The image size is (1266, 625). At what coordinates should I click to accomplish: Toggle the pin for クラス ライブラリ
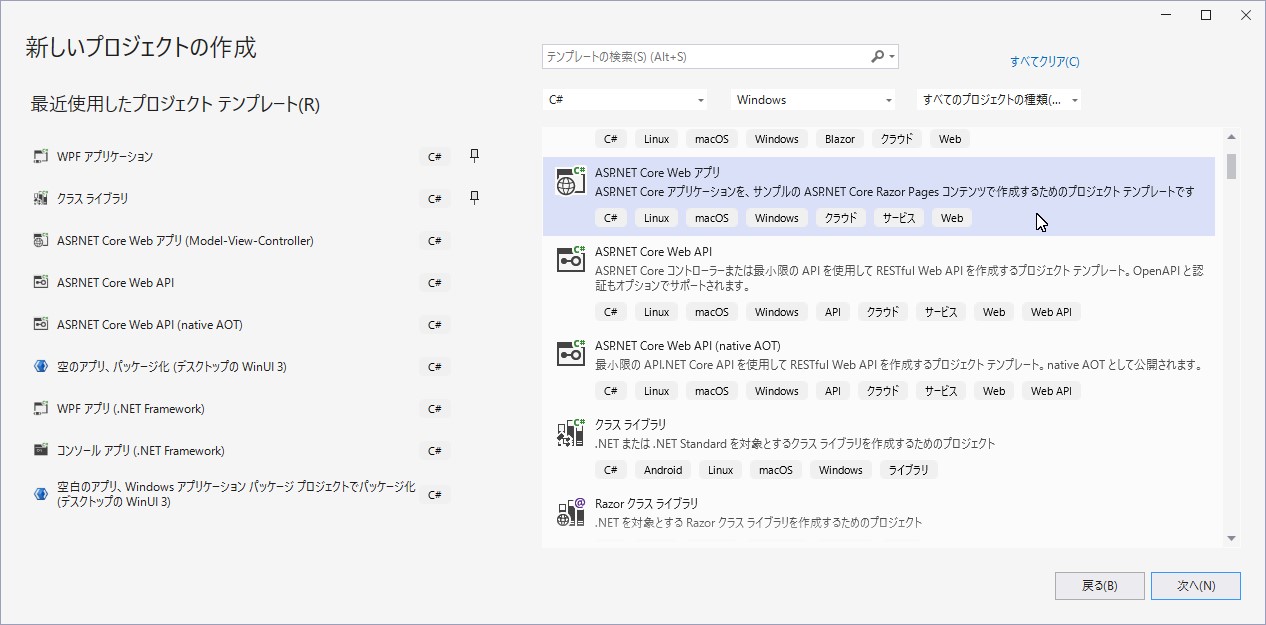tap(475, 198)
